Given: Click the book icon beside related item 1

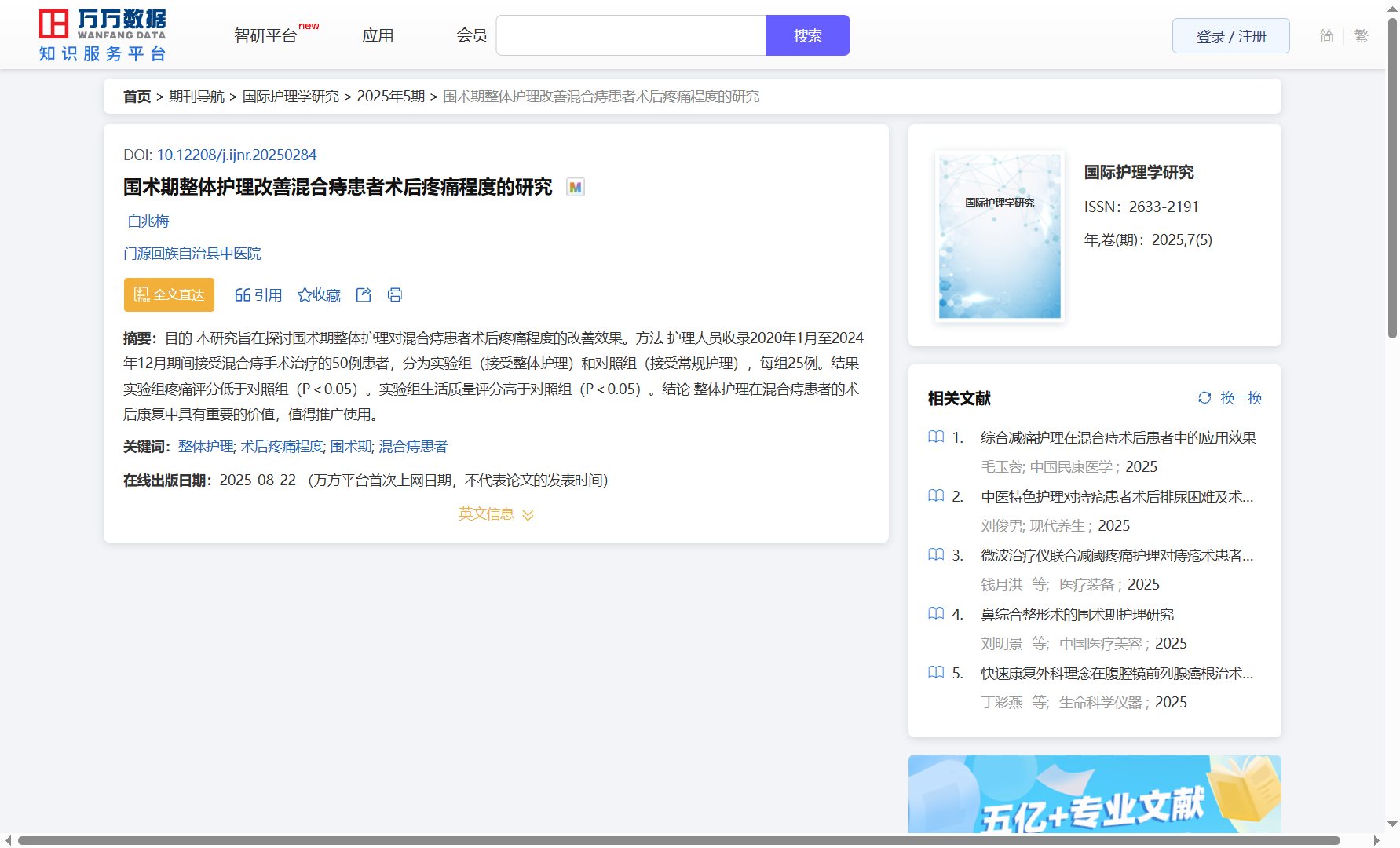Looking at the screenshot, I should (x=936, y=437).
